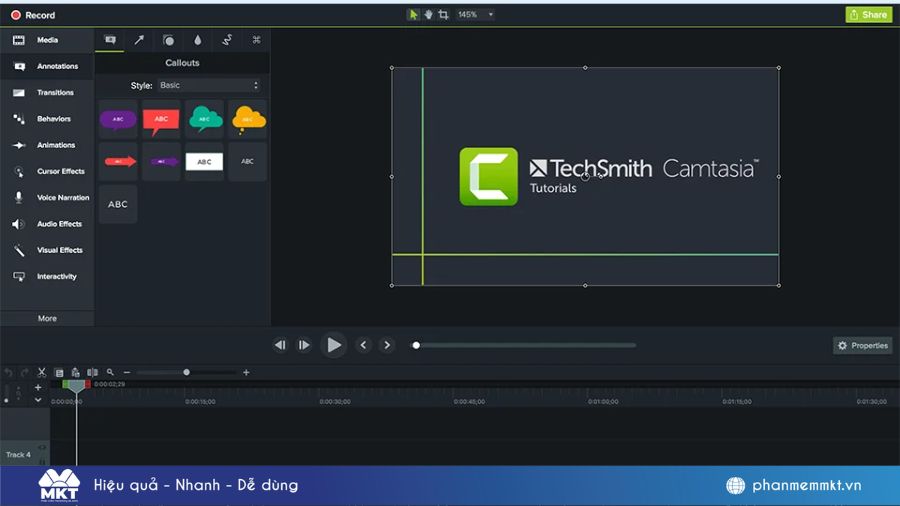Choose the yellow thought cloud callout
900x506 pixels.
[247, 119]
